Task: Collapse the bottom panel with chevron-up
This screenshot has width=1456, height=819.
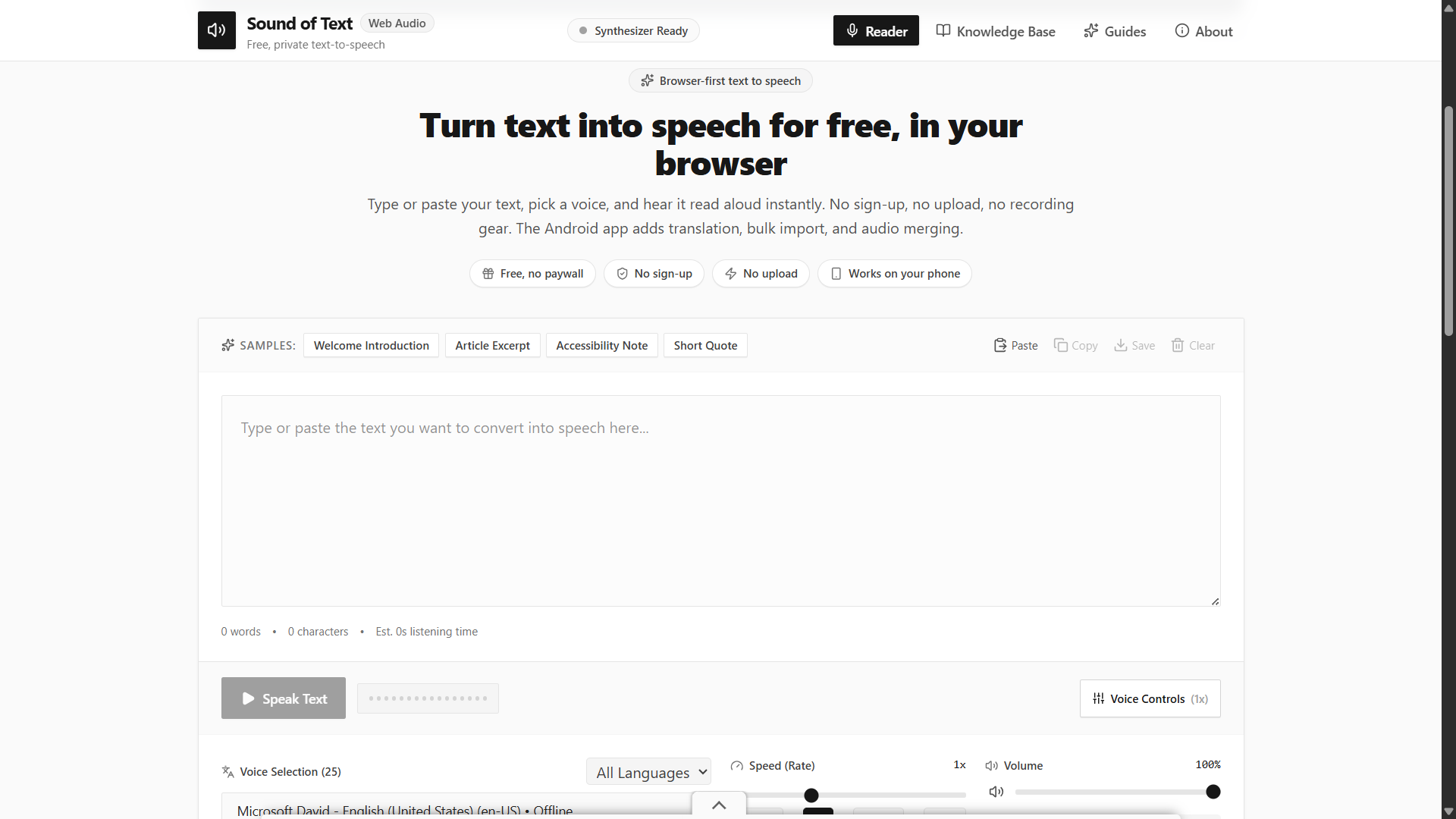Action: [719, 805]
